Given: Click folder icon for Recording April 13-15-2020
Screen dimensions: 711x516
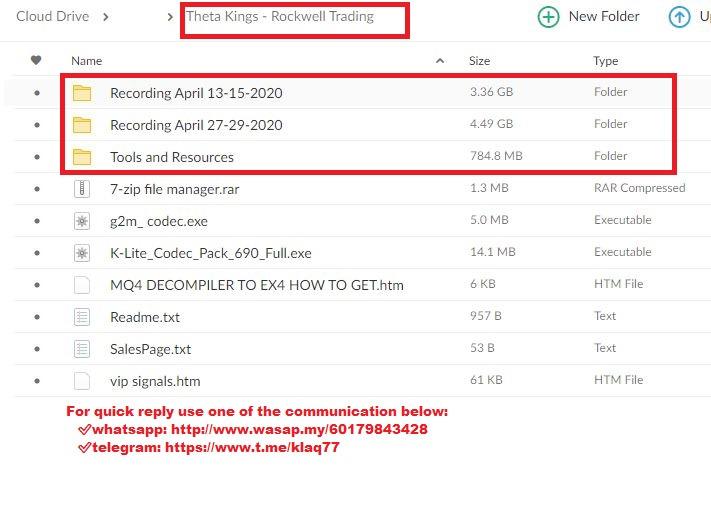Looking at the screenshot, I should (82, 93).
